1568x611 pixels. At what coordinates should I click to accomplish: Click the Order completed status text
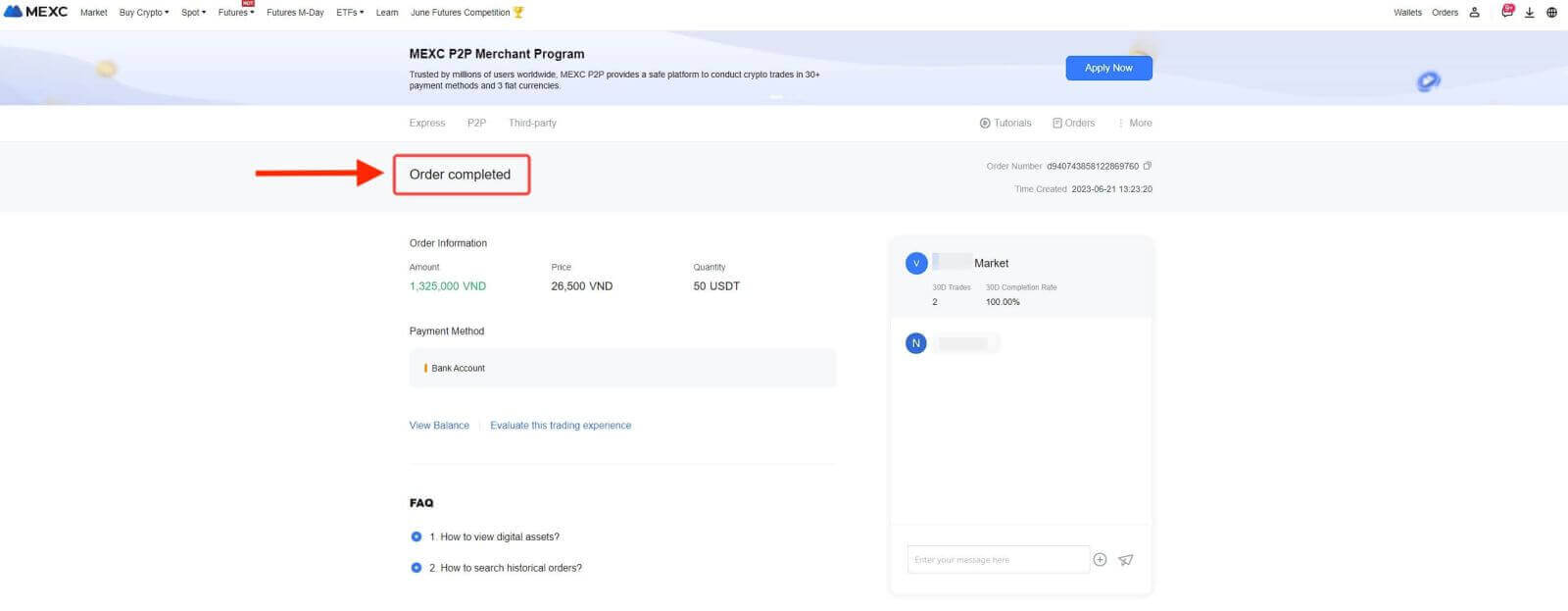click(x=460, y=175)
